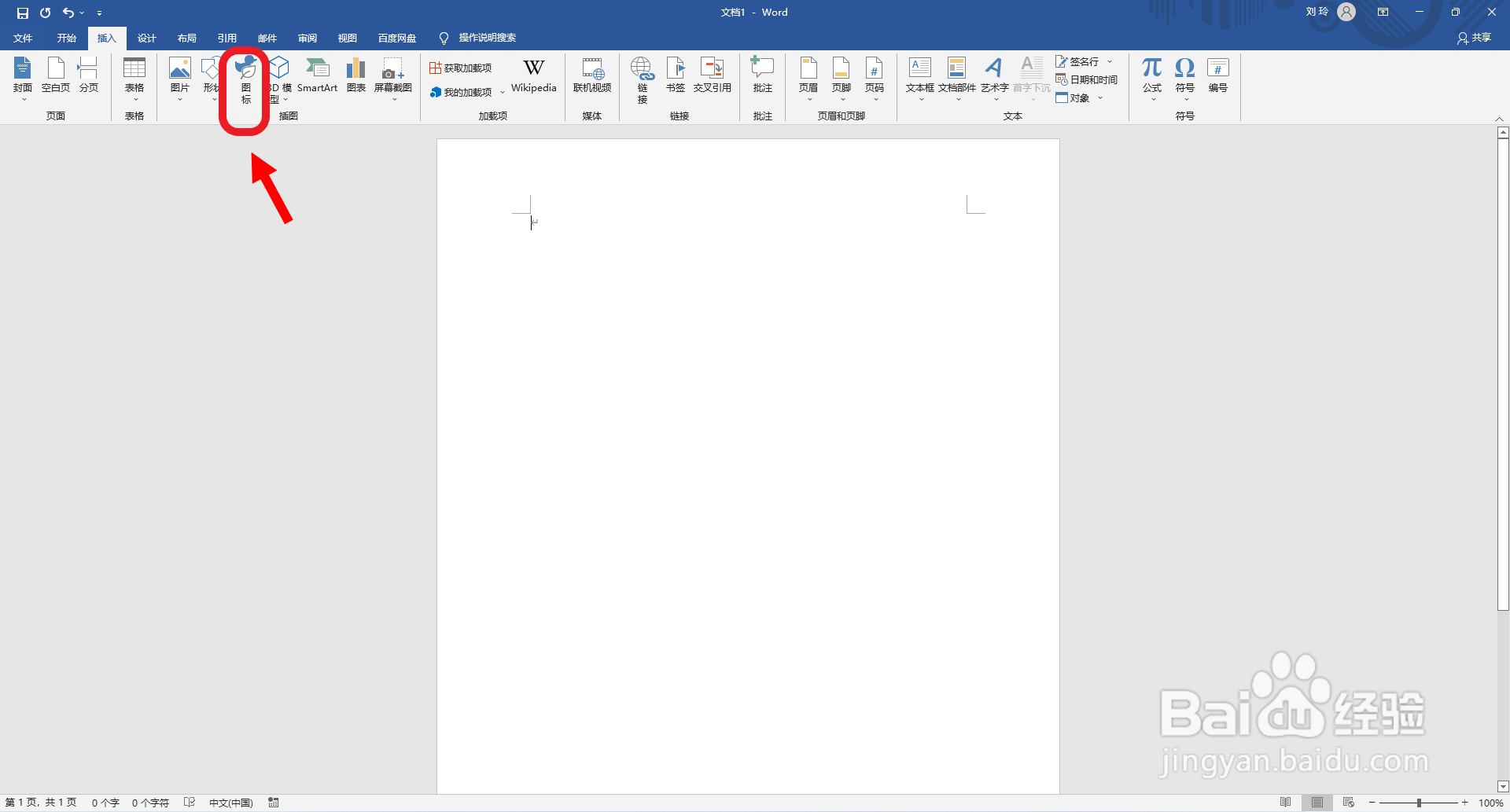Switch to Read Mode view
This screenshot has width=1510, height=812.
tap(1285, 803)
